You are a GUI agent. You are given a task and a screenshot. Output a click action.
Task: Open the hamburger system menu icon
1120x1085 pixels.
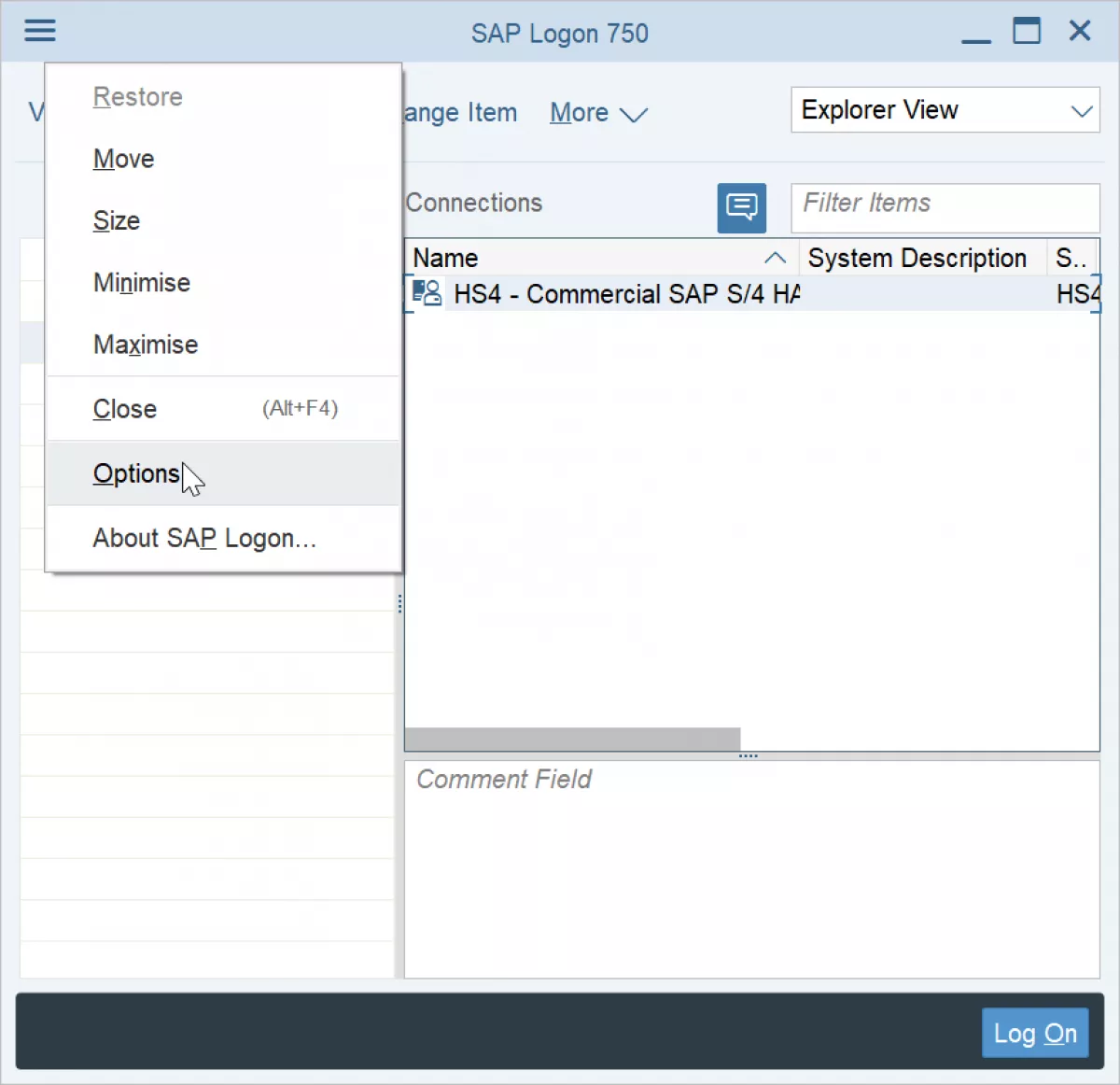coord(40,31)
